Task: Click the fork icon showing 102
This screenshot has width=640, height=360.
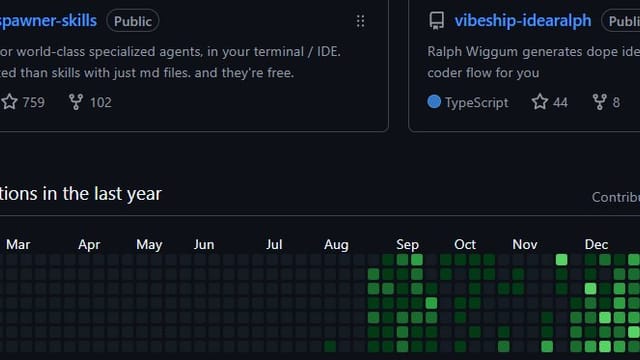Action: tap(76, 102)
